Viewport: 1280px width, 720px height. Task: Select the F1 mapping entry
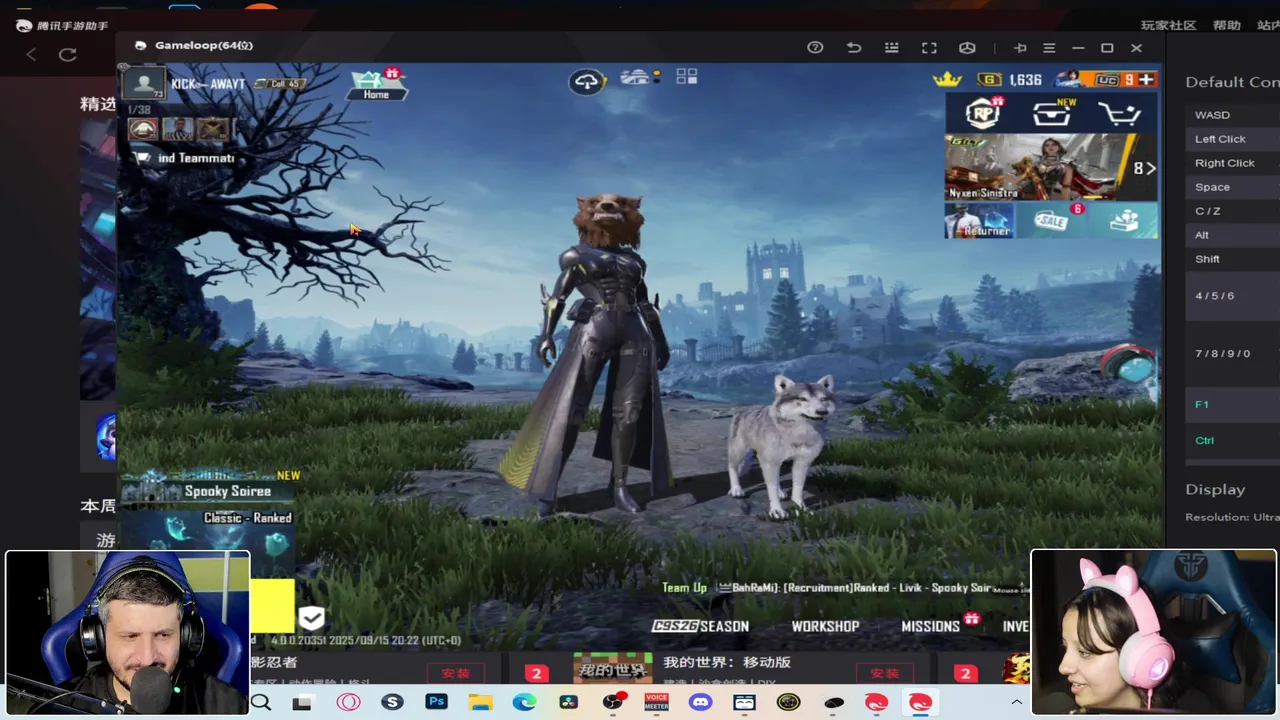(1232, 404)
